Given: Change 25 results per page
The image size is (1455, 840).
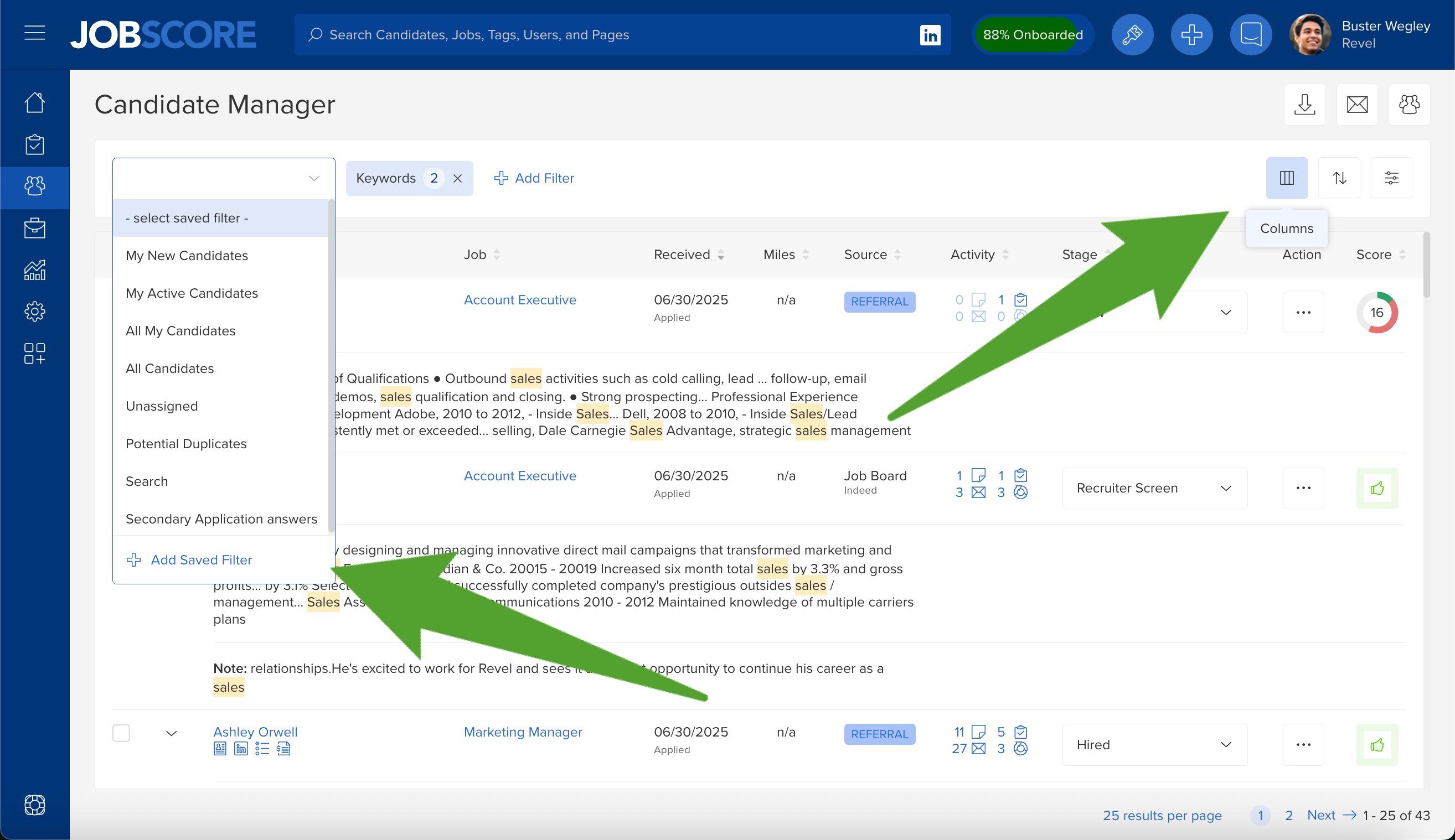Looking at the screenshot, I should click(x=1162, y=815).
